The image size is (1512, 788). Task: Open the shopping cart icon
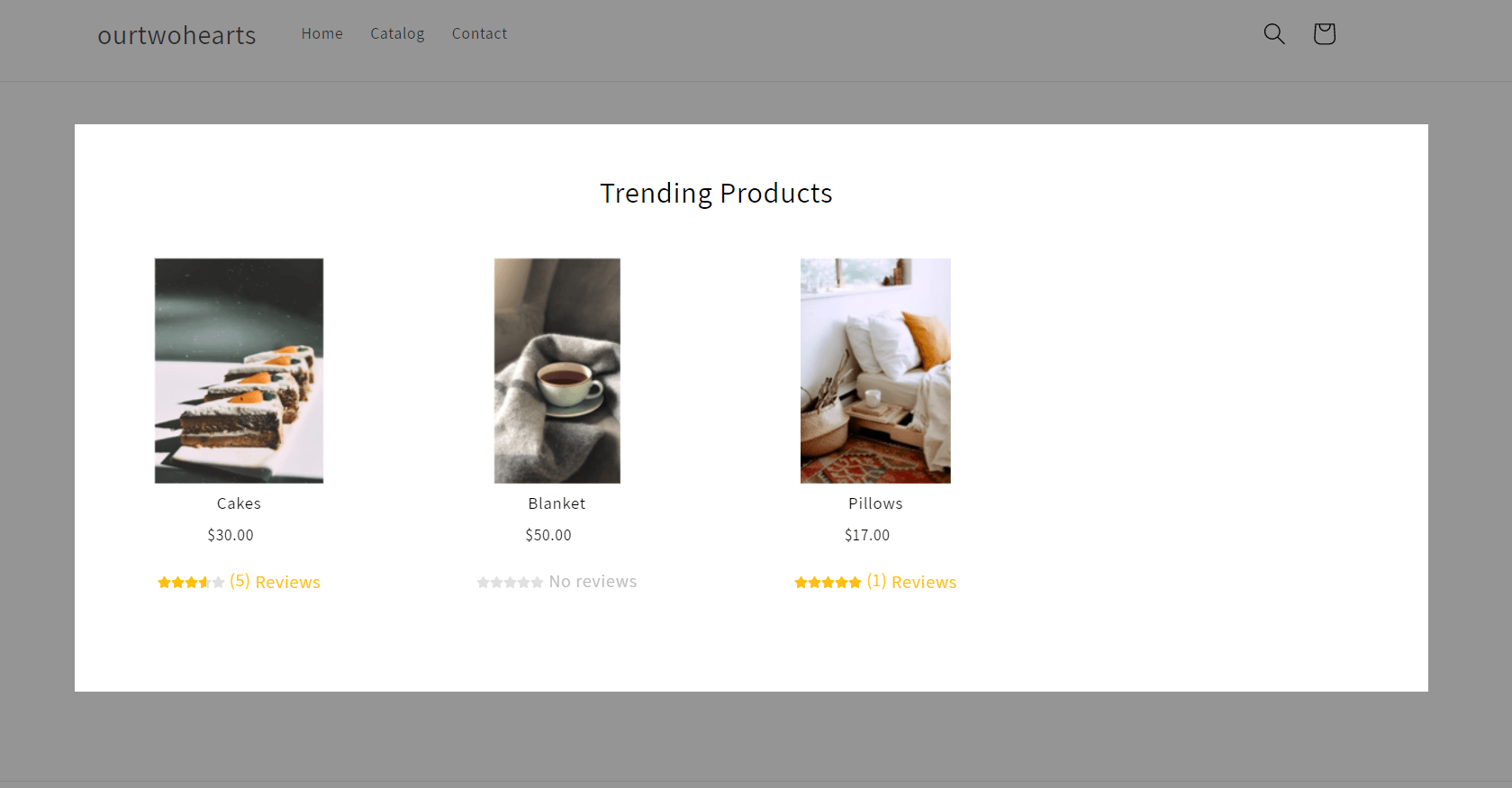click(1324, 34)
